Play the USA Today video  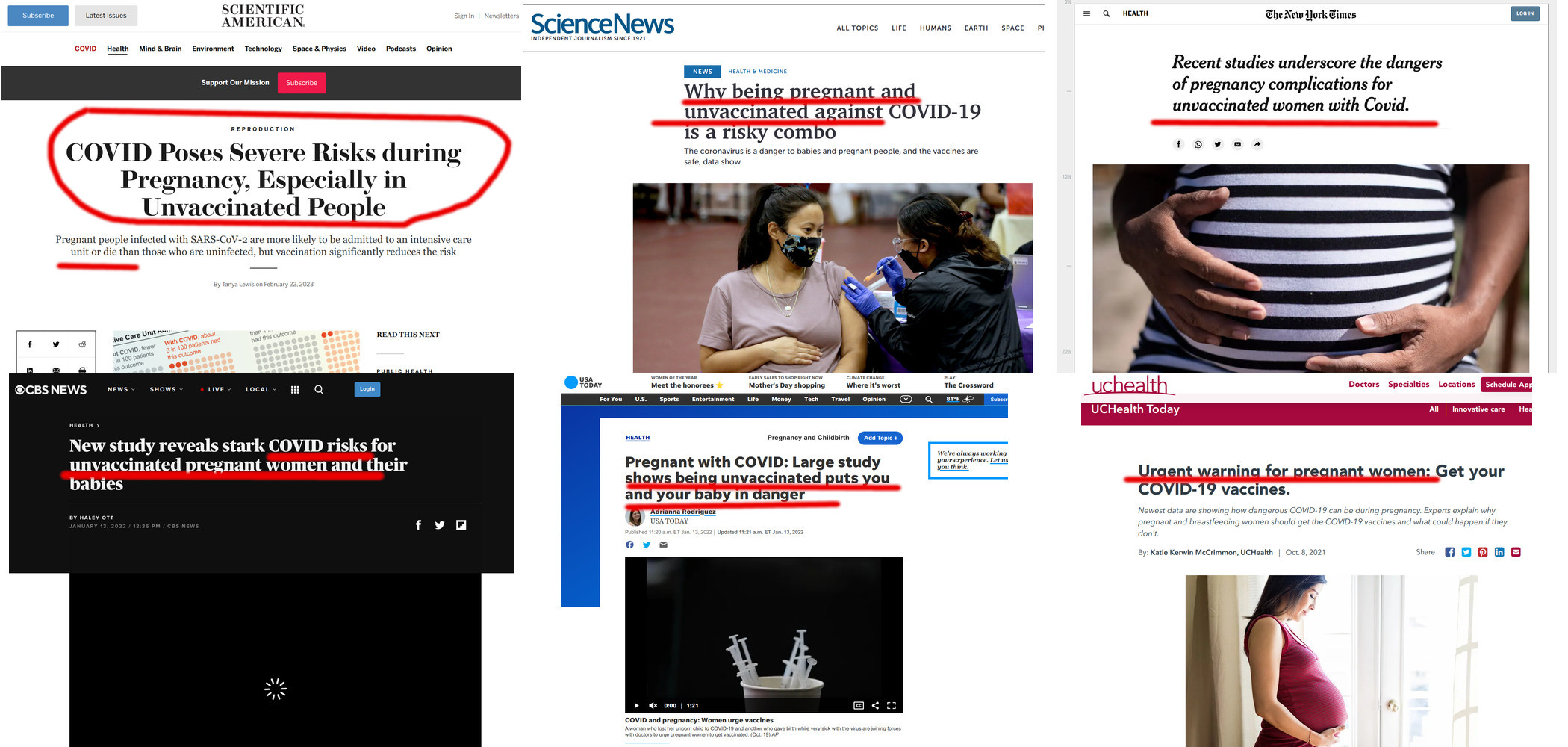[636, 705]
